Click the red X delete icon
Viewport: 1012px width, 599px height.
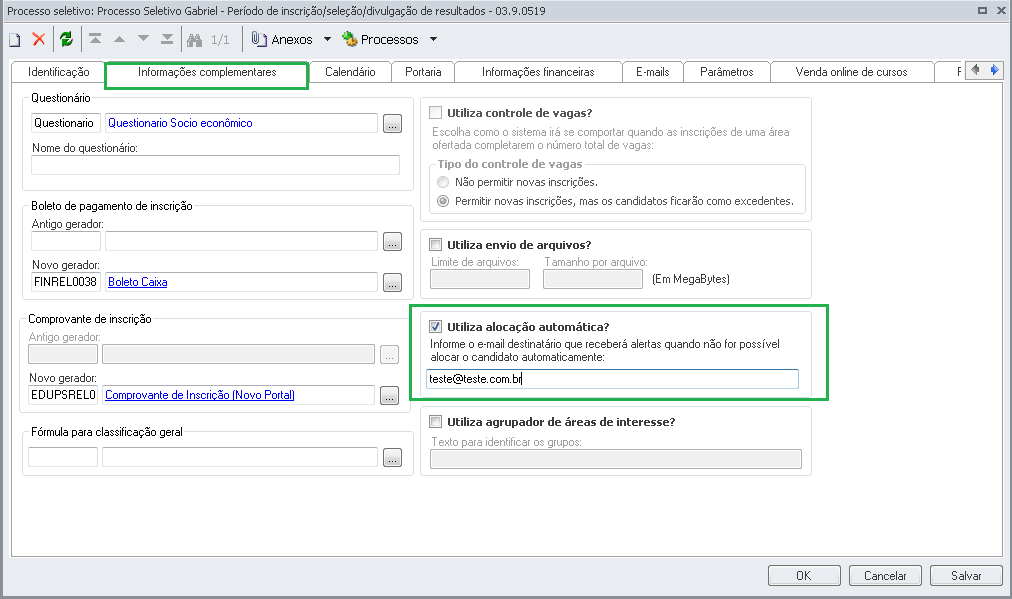tap(39, 39)
